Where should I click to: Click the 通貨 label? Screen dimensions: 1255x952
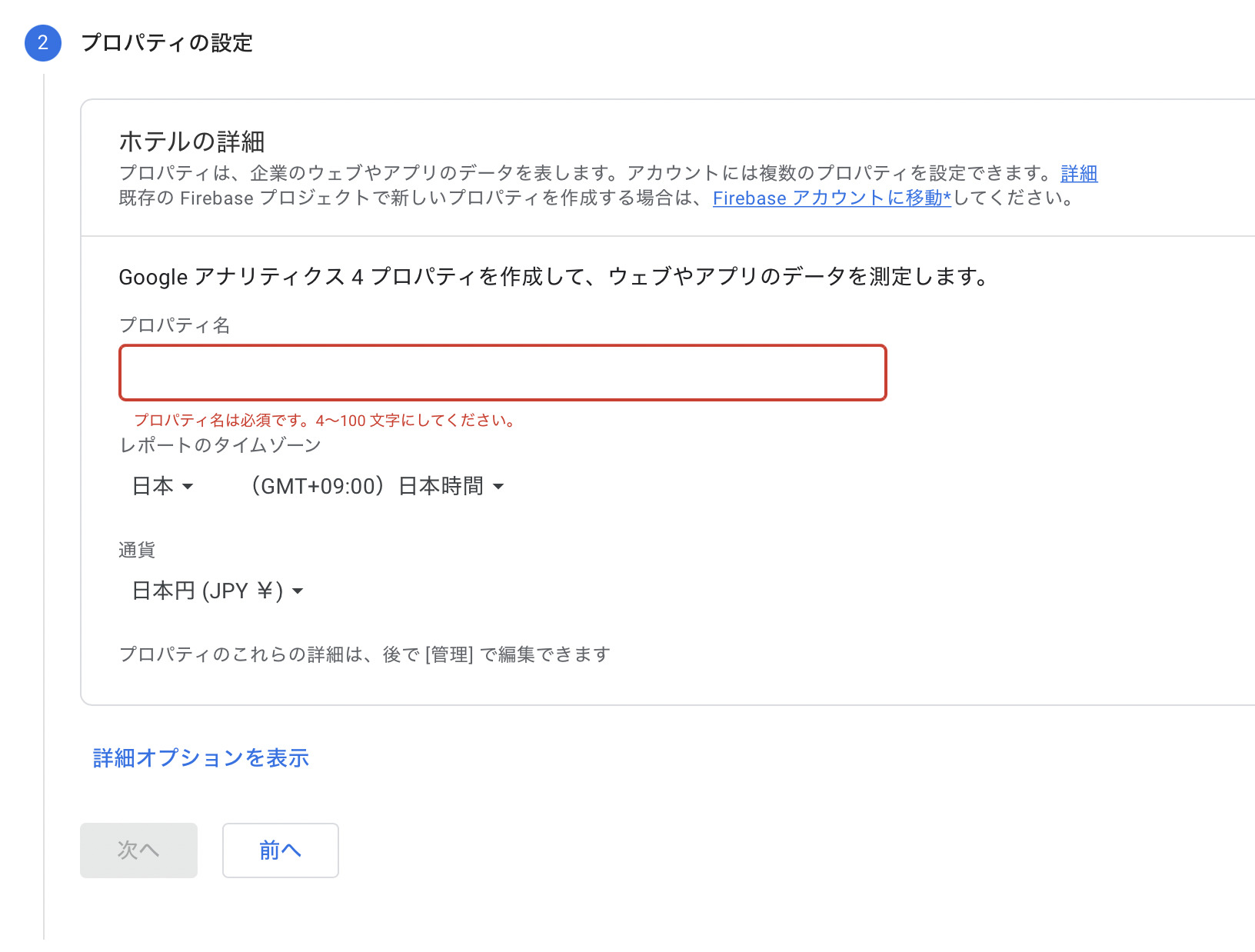pyautogui.click(x=137, y=550)
